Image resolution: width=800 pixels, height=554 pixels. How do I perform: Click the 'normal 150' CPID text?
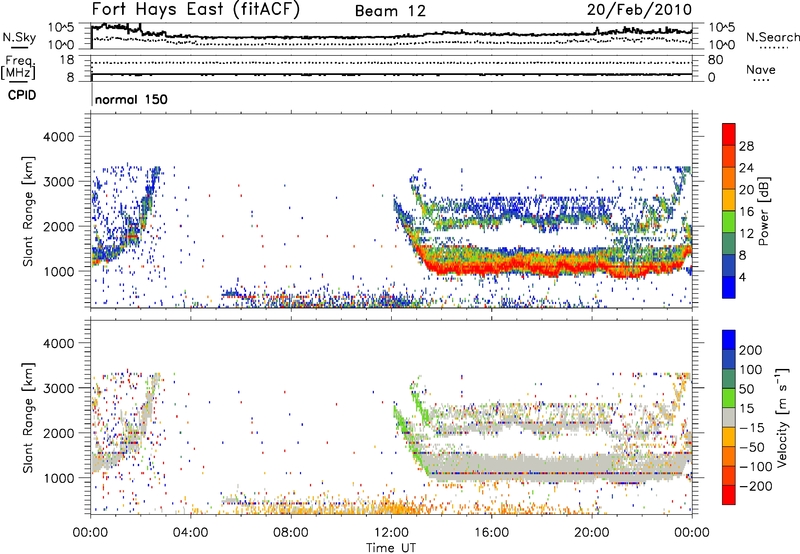point(131,99)
